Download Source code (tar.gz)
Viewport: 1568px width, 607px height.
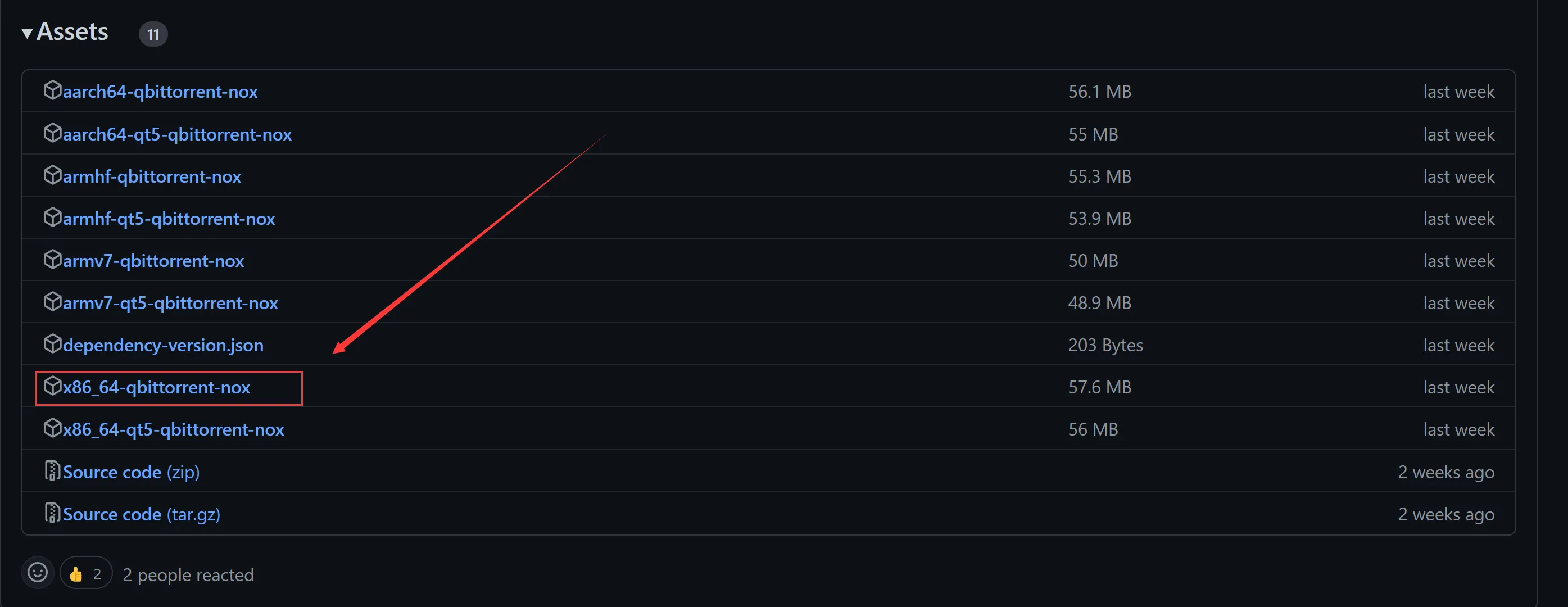point(142,514)
